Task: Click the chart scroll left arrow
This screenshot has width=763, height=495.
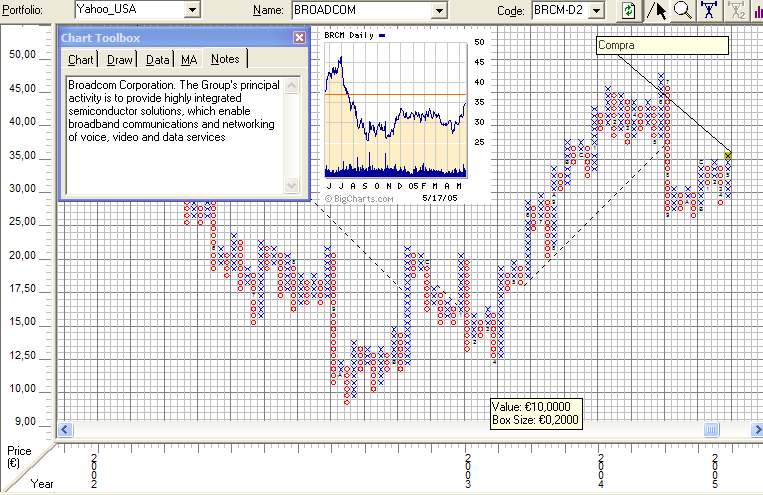Action: pos(65,430)
